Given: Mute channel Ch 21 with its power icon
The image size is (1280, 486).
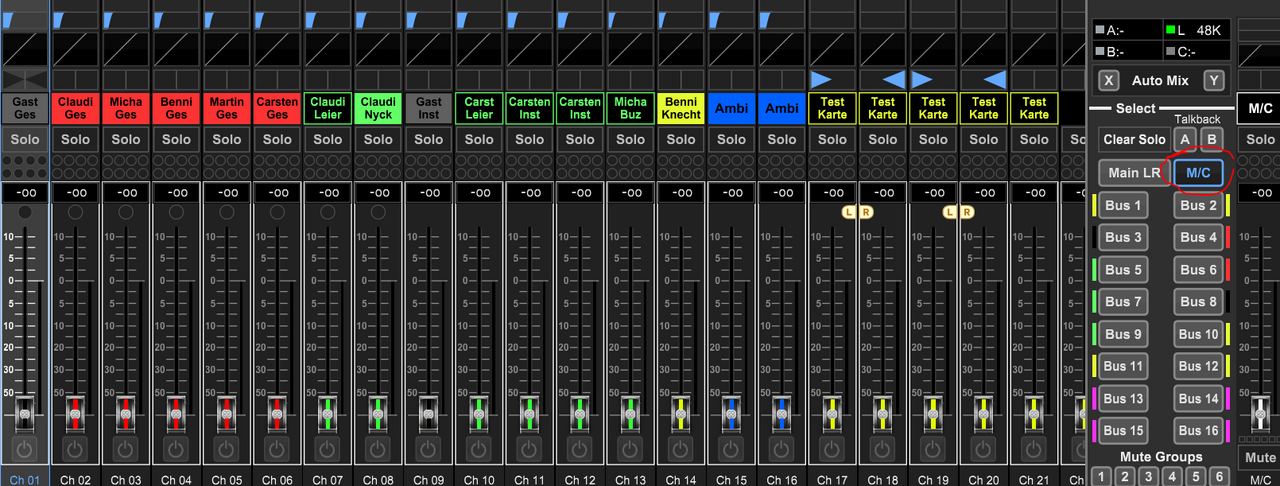Looking at the screenshot, I should click(x=1034, y=449).
